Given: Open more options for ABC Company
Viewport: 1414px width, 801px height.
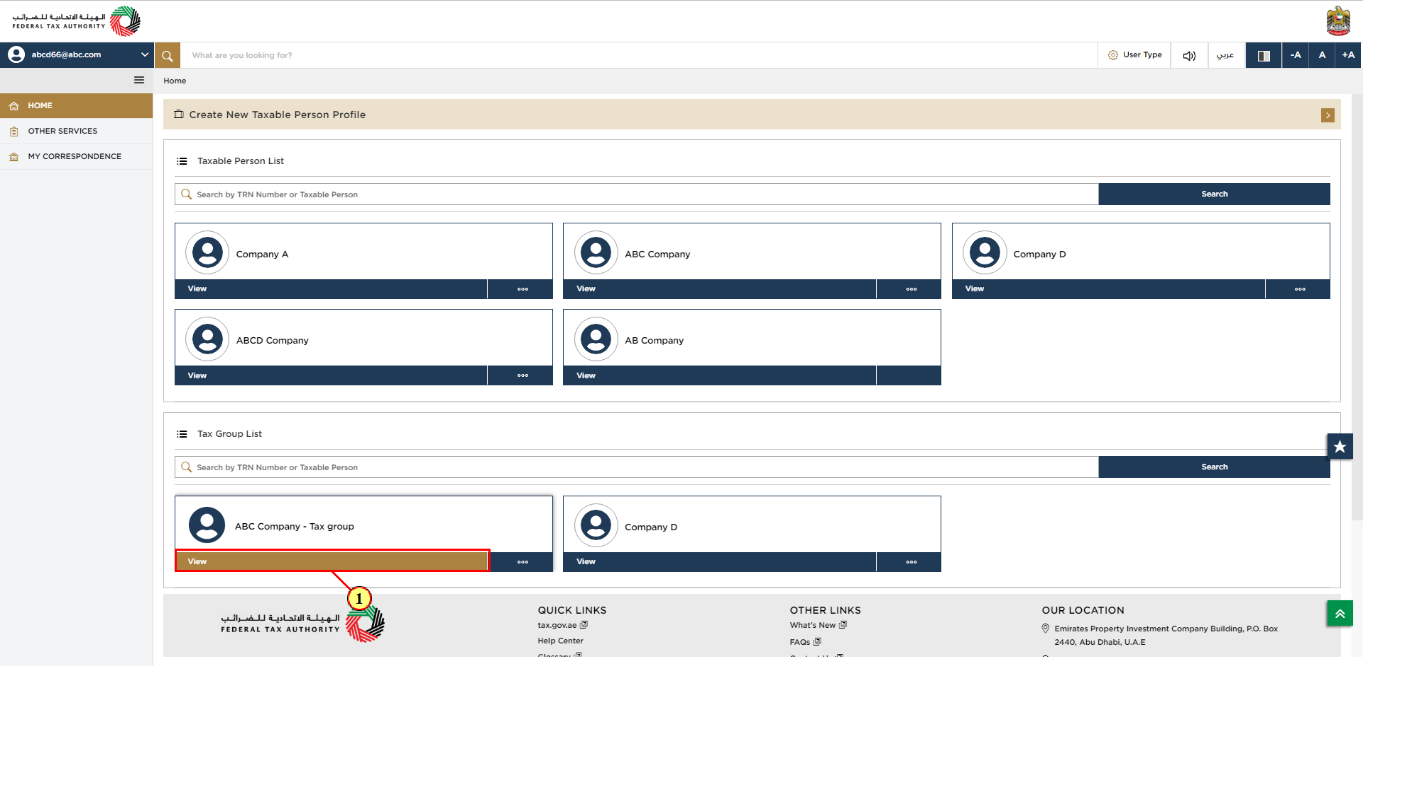Looking at the screenshot, I should point(911,289).
